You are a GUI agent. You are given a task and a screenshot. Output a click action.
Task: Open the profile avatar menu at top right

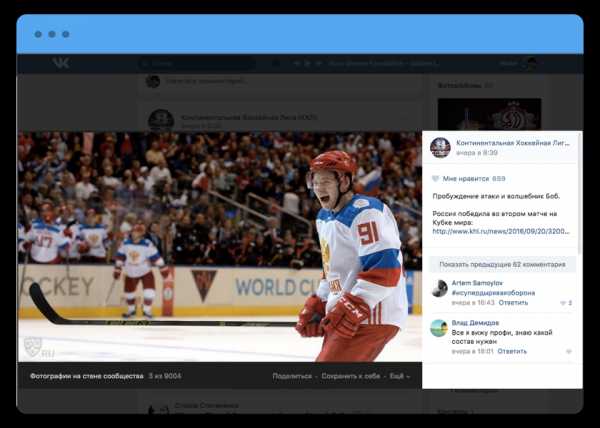tap(531, 63)
